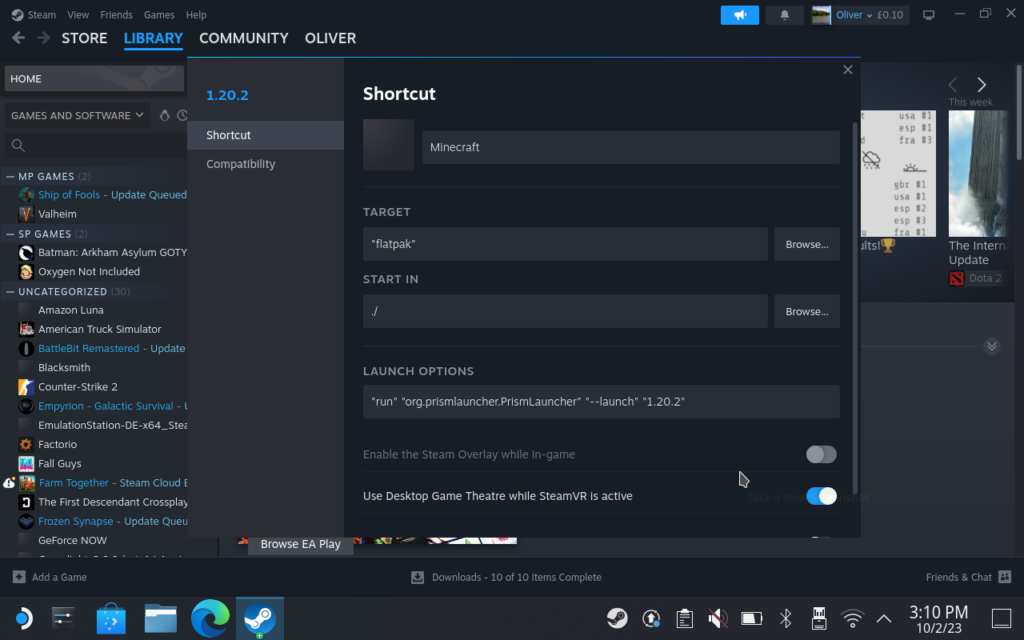Click the properties dialog scrollbar
1024x640 pixels.
coord(855,307)
